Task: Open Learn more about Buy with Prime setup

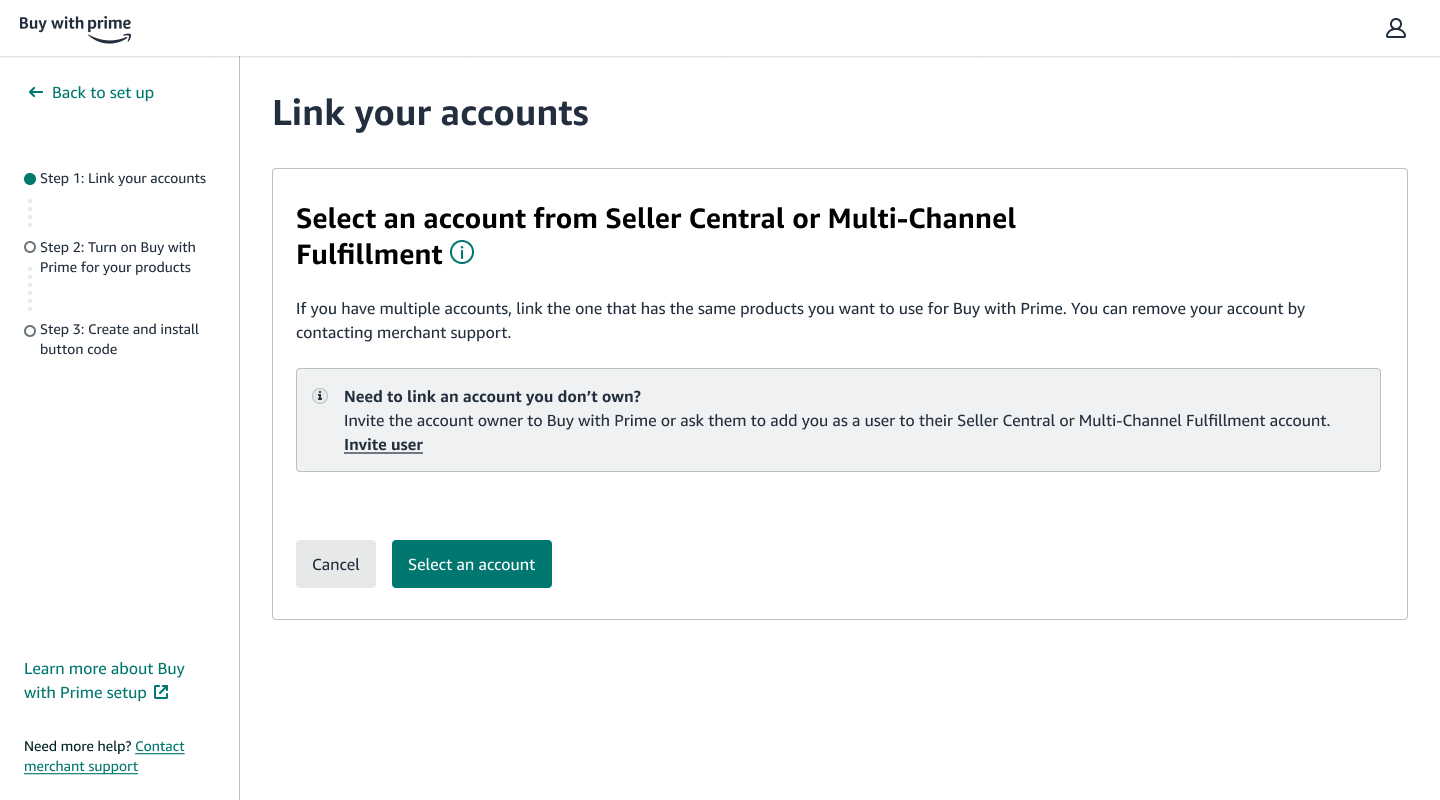Action: 104,680
